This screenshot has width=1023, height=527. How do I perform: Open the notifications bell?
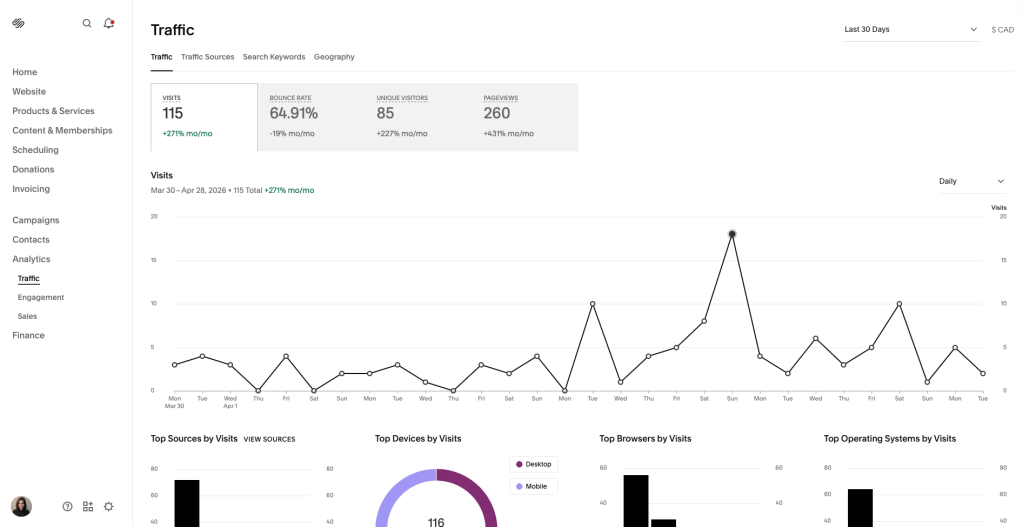point(109,23)
